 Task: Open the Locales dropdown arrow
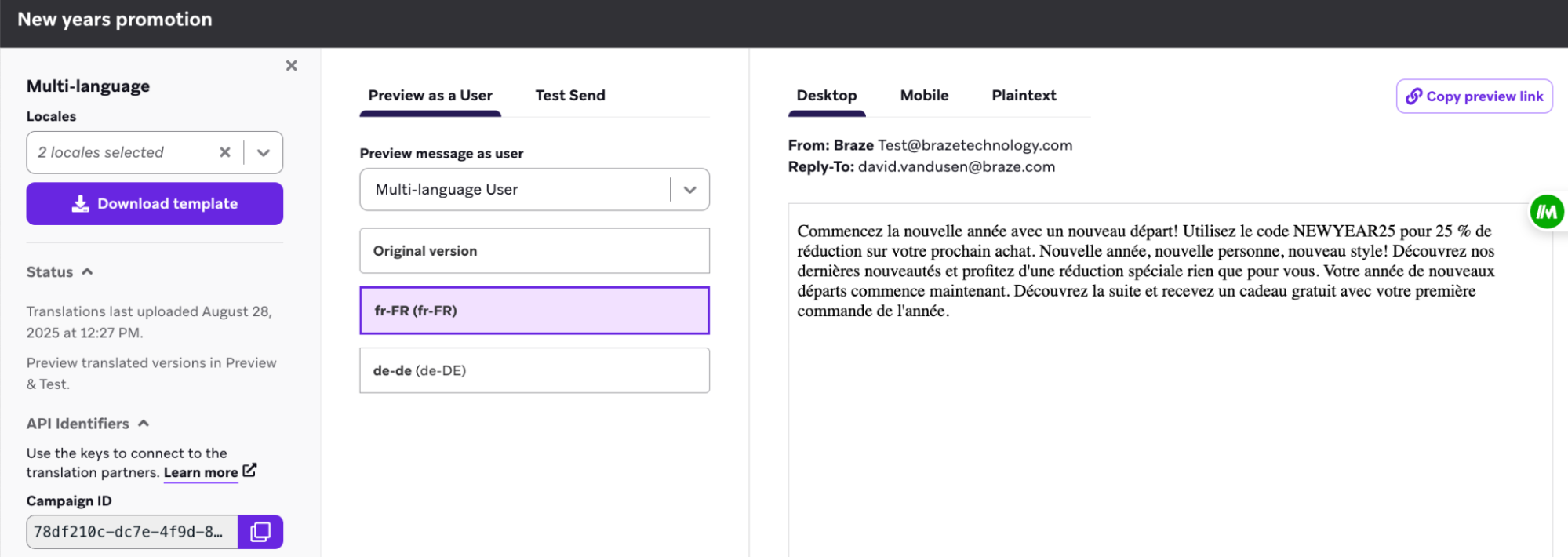tap(264, 152)
